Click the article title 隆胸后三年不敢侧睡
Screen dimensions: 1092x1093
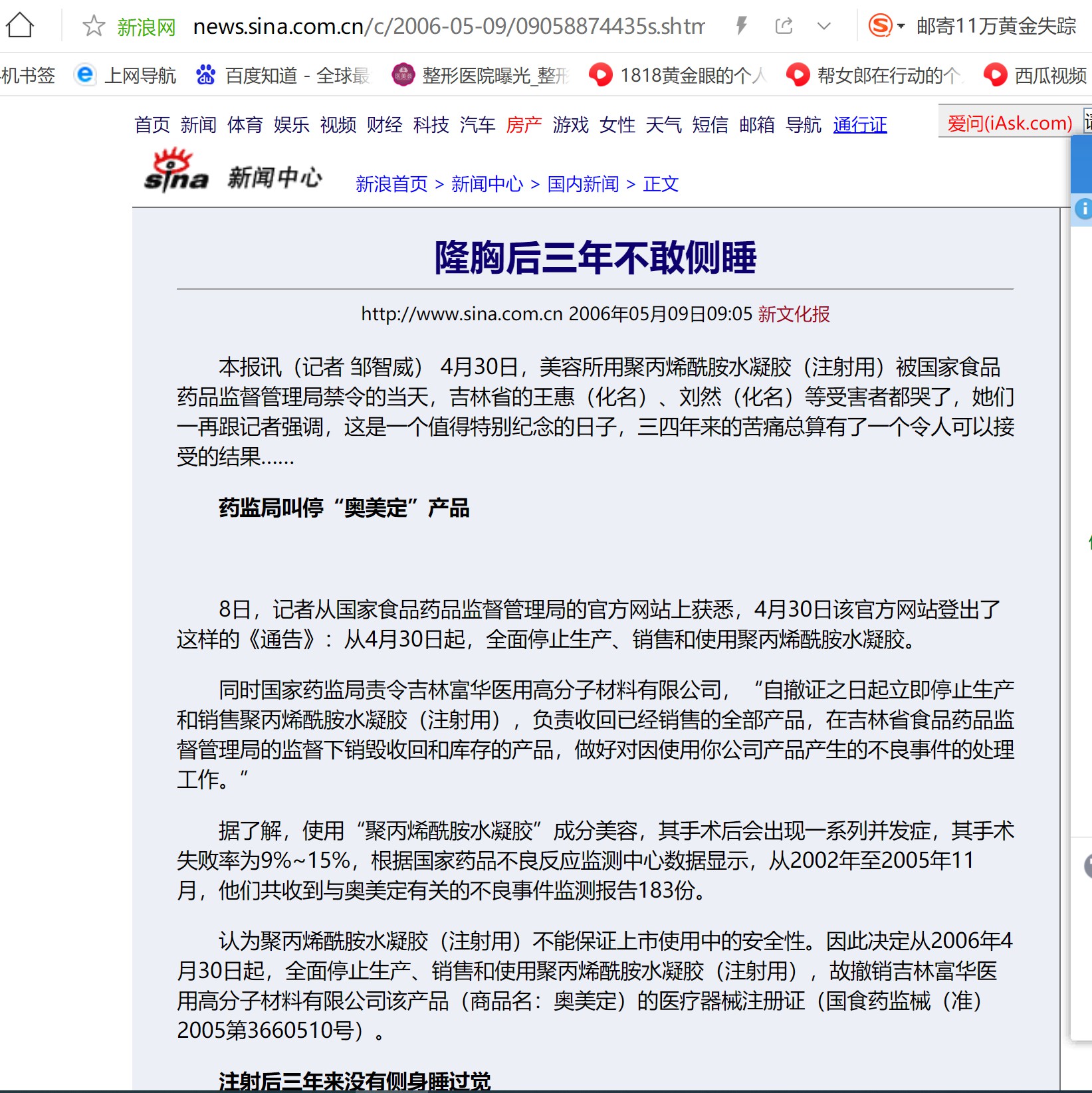(x=595, y=258)
